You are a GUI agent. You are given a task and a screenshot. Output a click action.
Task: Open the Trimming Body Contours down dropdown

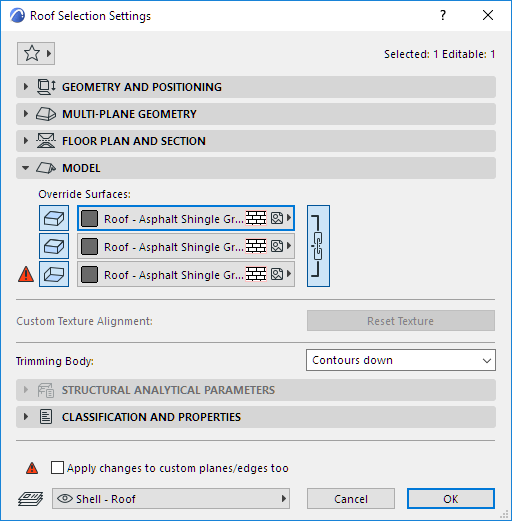coord(401,360)
